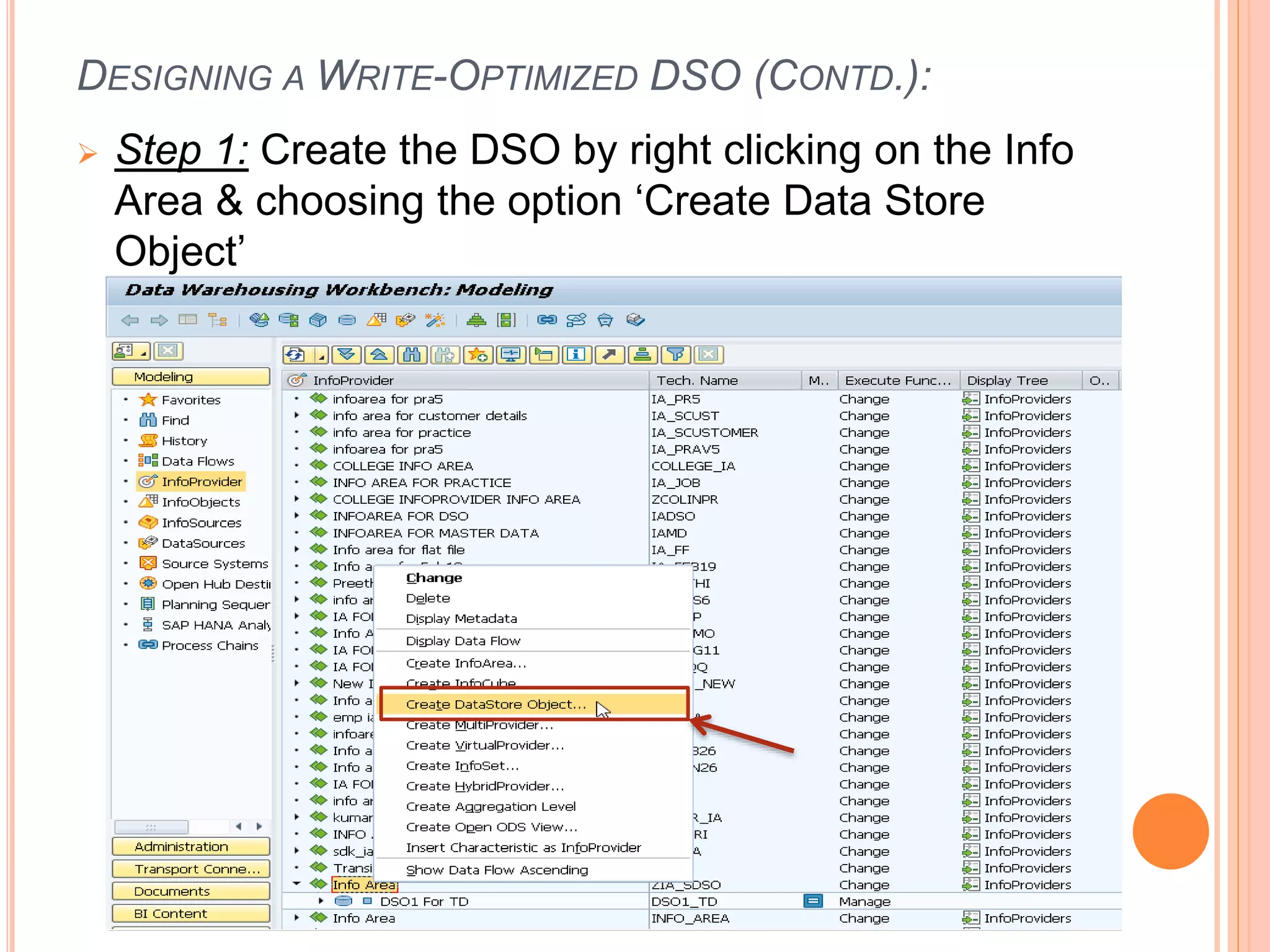Viewport: 1270px width, 952px height.
Task: Select 'Display Data Flow' menu entry
Action: pos(463,641)
